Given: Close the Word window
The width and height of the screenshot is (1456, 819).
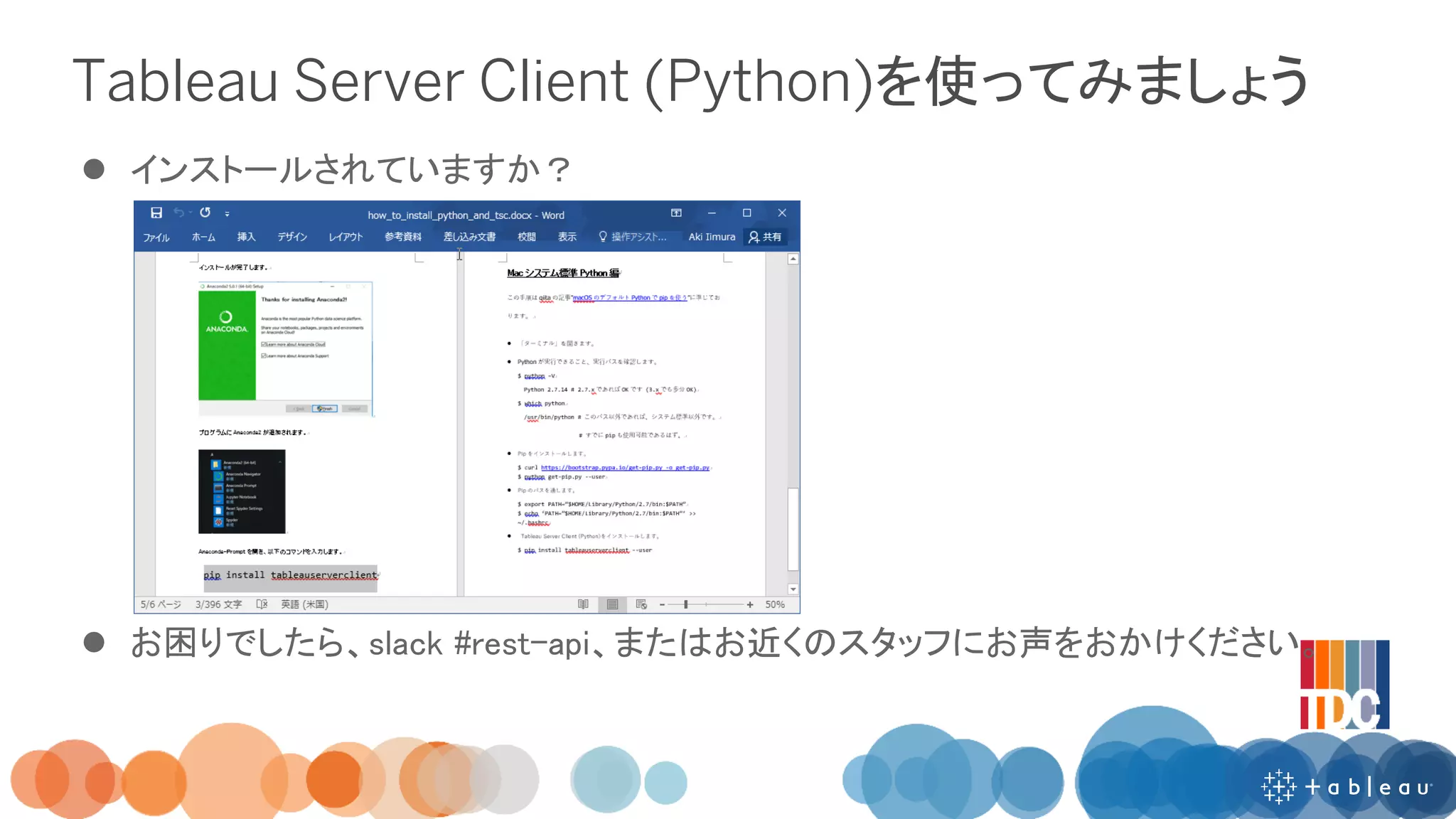Looking at the screenshot, I should coord(782,213).
